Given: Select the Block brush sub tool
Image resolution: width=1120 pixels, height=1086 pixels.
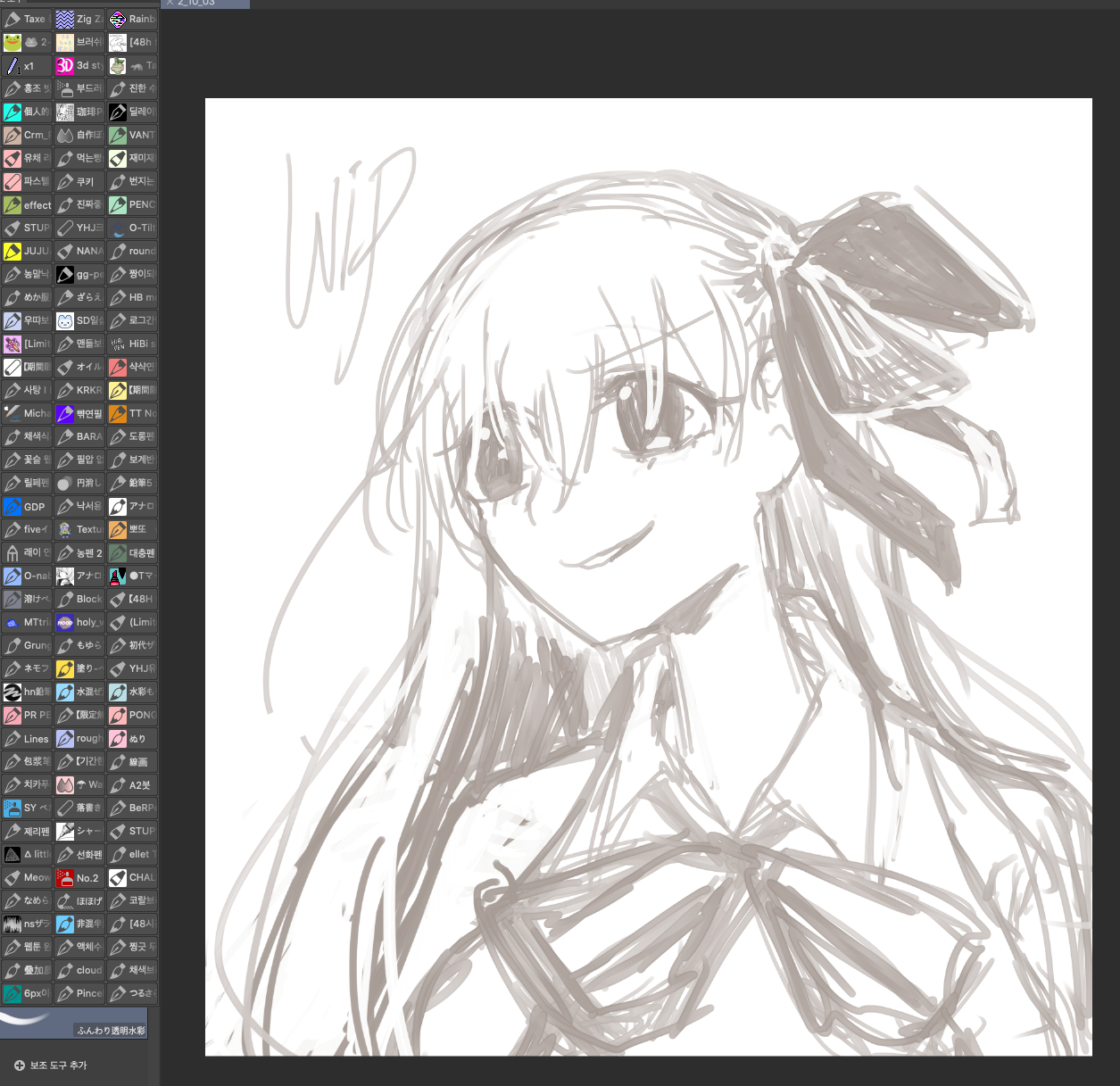Looking at the screenshot, I should (x=79, y=599).
